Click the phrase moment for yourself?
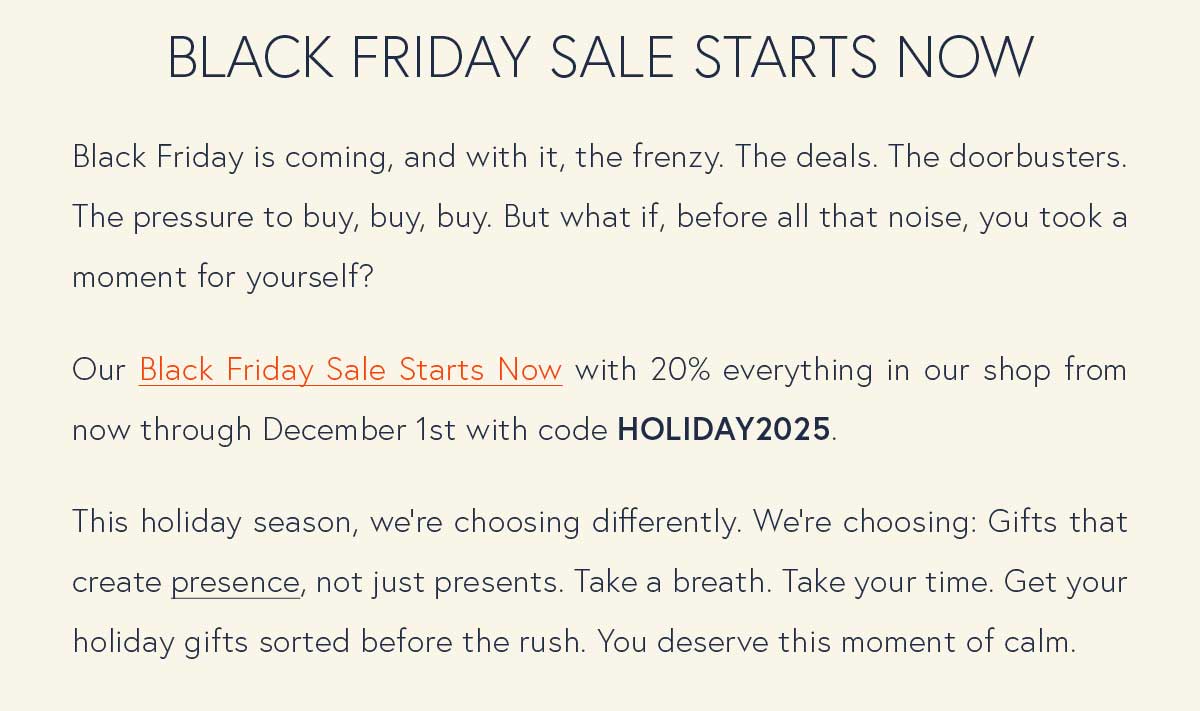1200x711 pixels. click(x=222, y=277)
